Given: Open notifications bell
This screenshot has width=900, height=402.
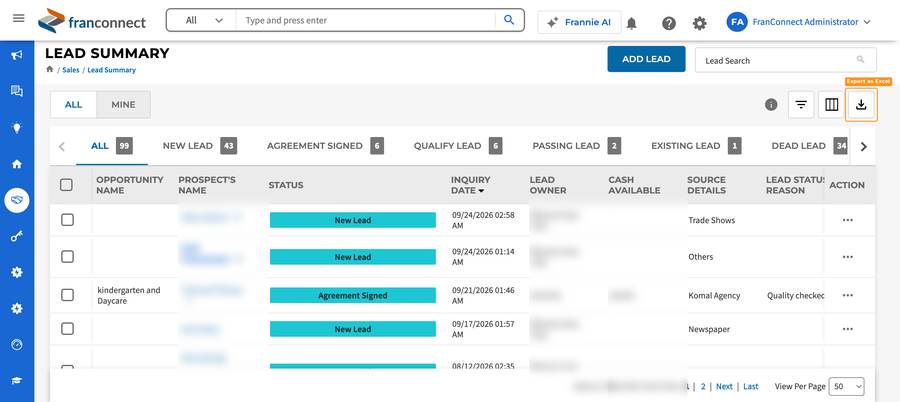Looking at the screenshot, I should (631, 23).
